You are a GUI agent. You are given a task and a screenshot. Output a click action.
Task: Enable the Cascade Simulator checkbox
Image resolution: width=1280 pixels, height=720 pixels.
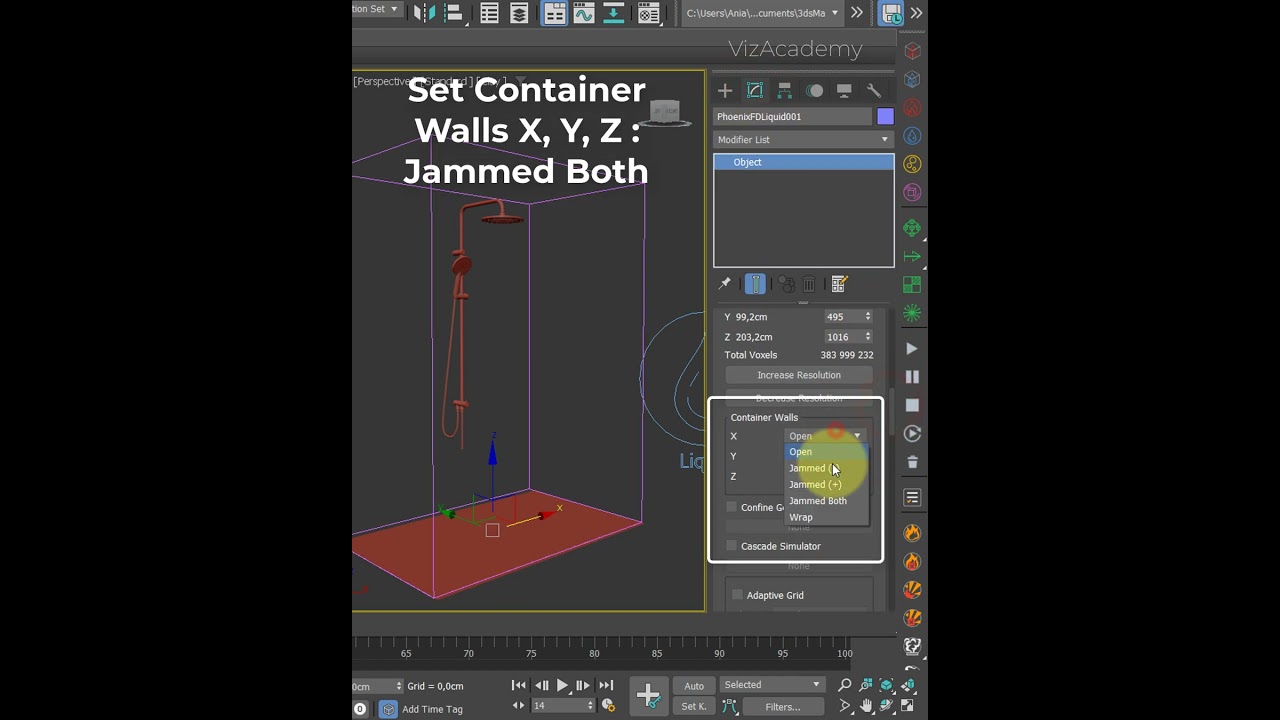point(731,546)
